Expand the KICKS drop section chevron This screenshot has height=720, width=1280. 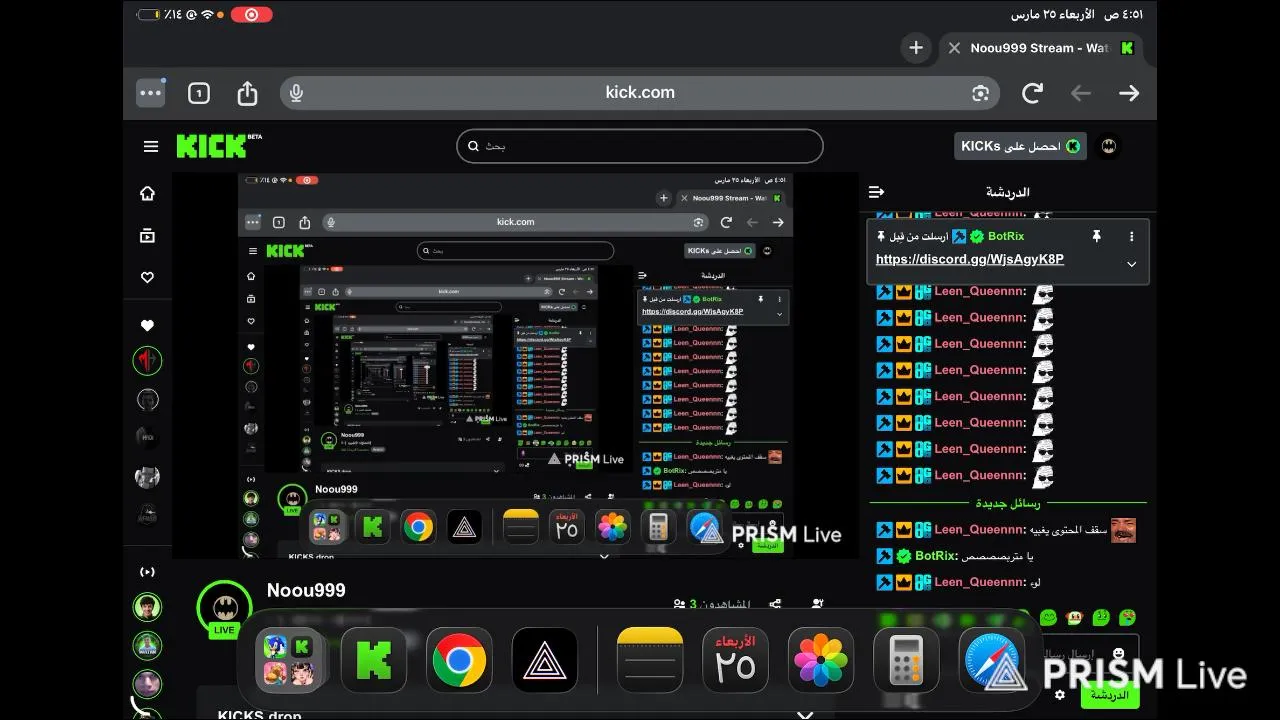click(804, 714)
